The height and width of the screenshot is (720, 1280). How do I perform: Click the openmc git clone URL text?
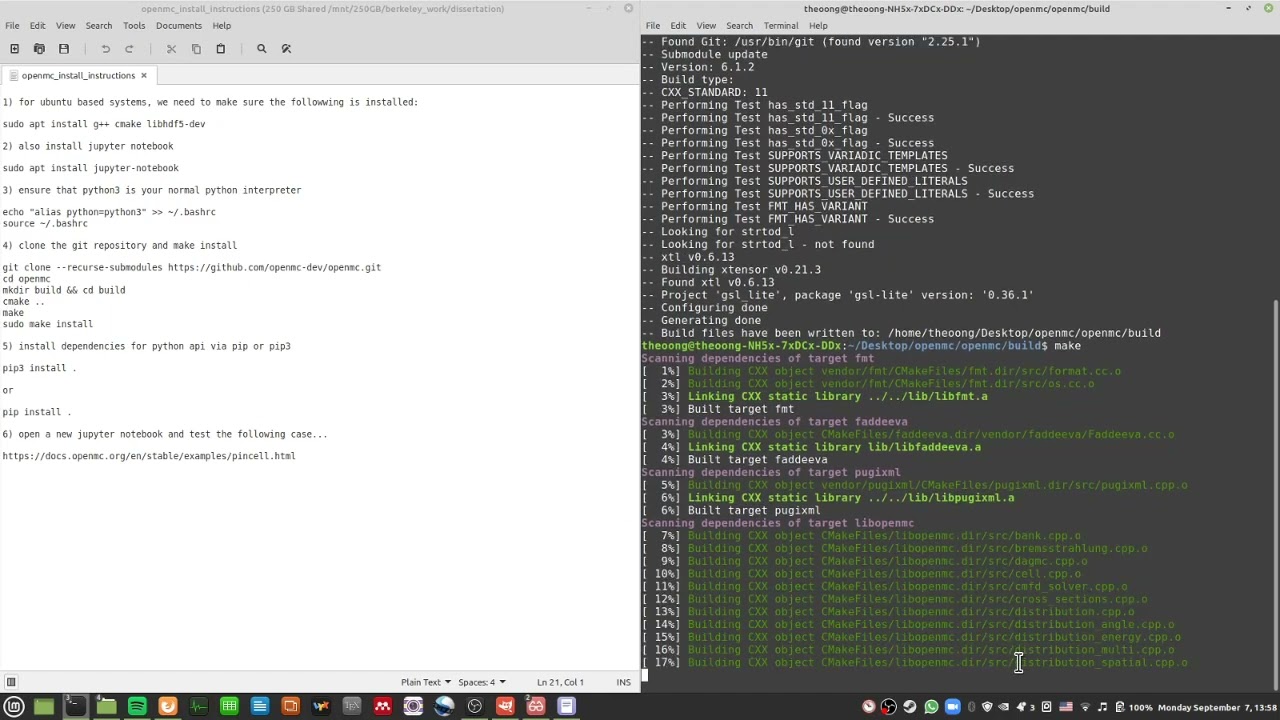click(x=274, y=267)
